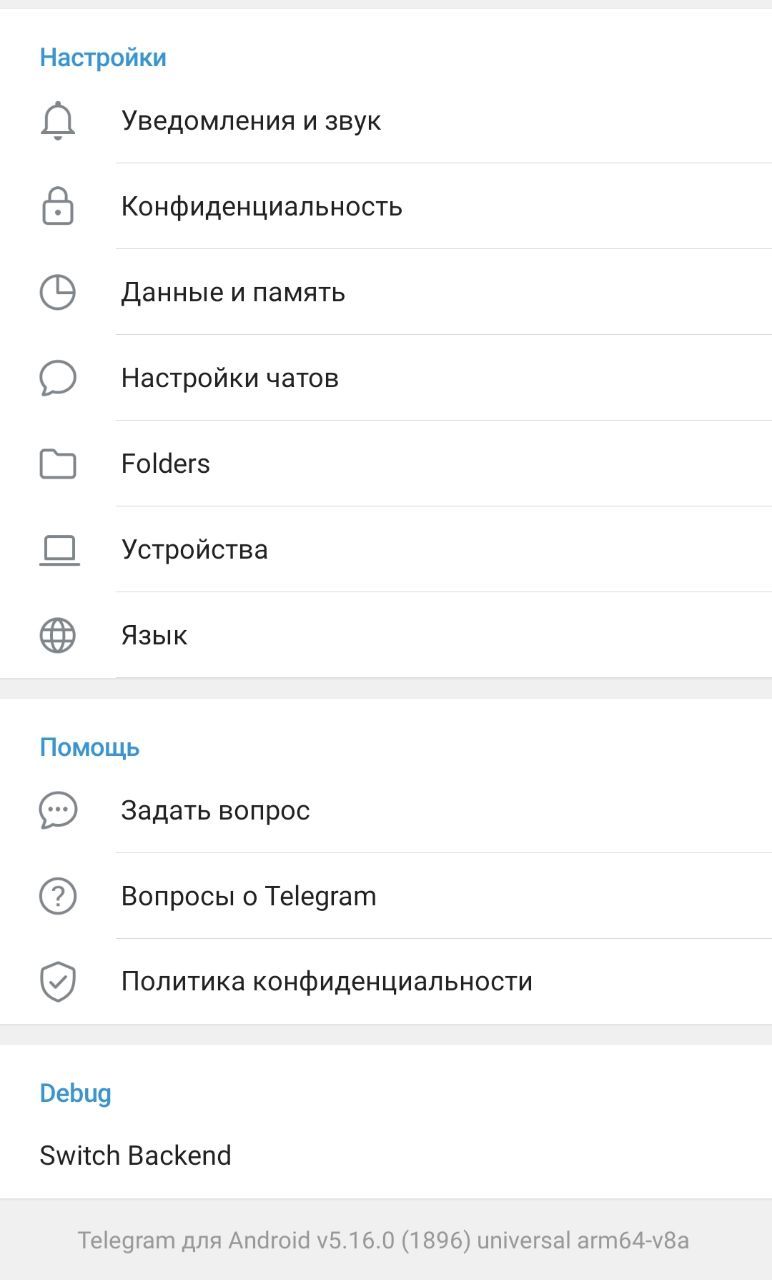This screenshot has width=772, height=1280.
Task: Tap the ask-a-question speech bubble icon
Action: 58,810
